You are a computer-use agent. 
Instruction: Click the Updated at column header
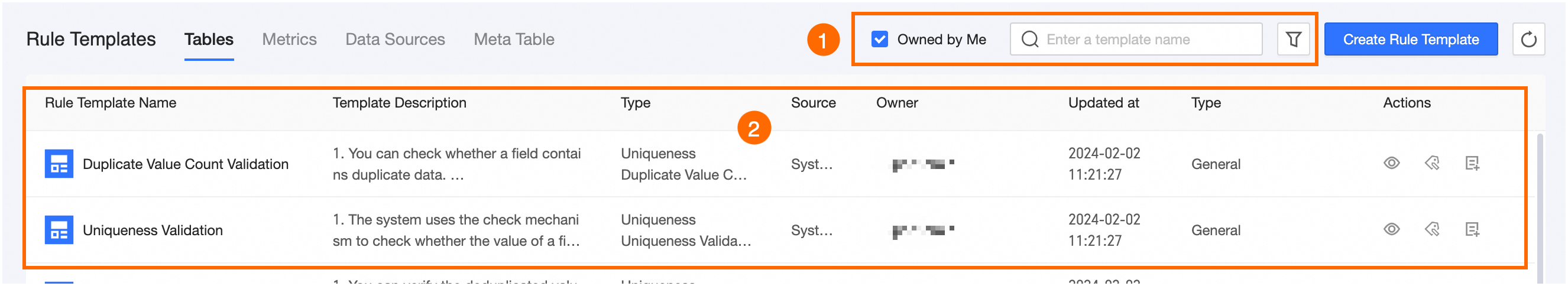pyautogui.click(x=1103, y=103)
